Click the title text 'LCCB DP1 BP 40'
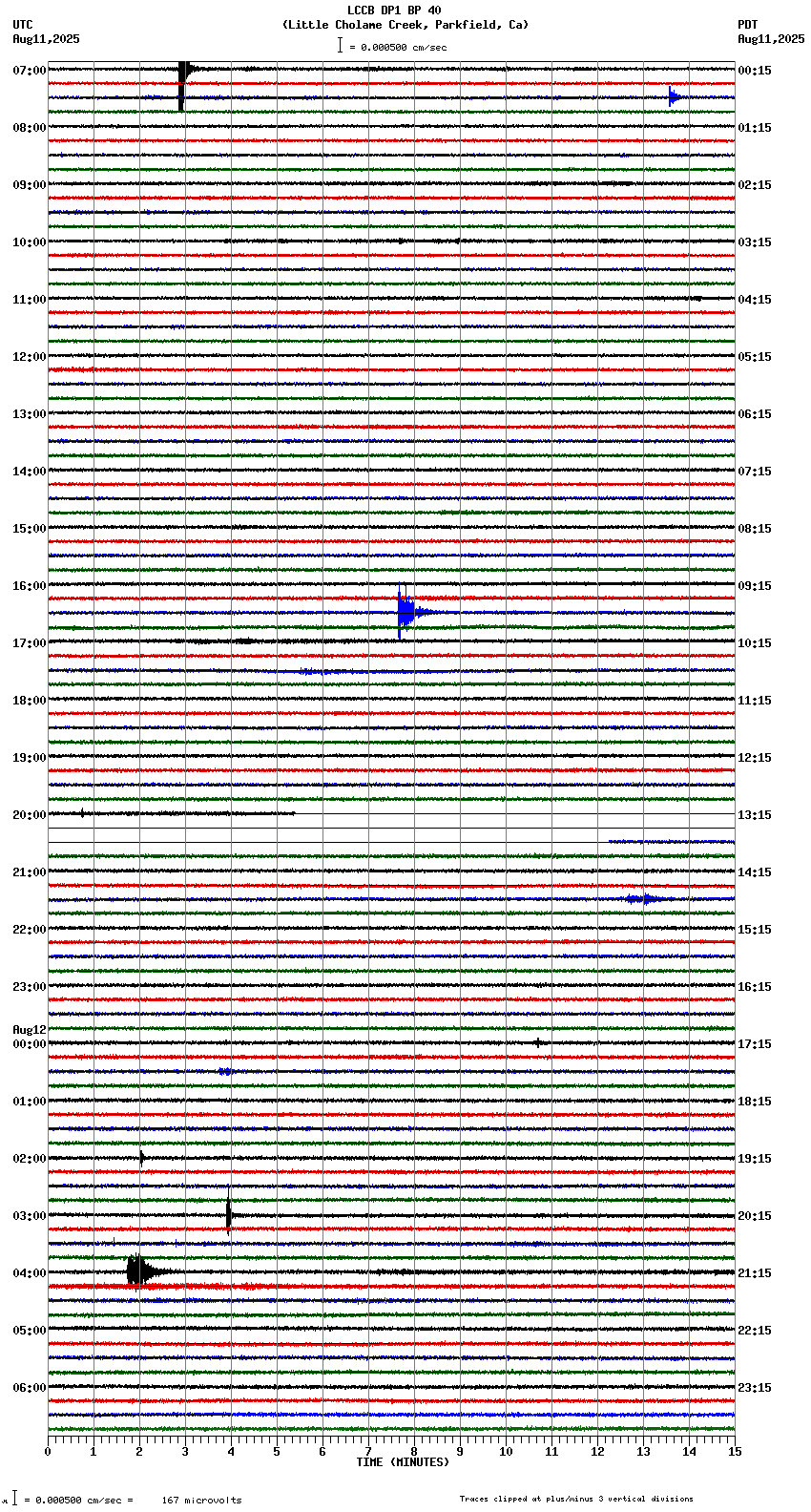 394,10
